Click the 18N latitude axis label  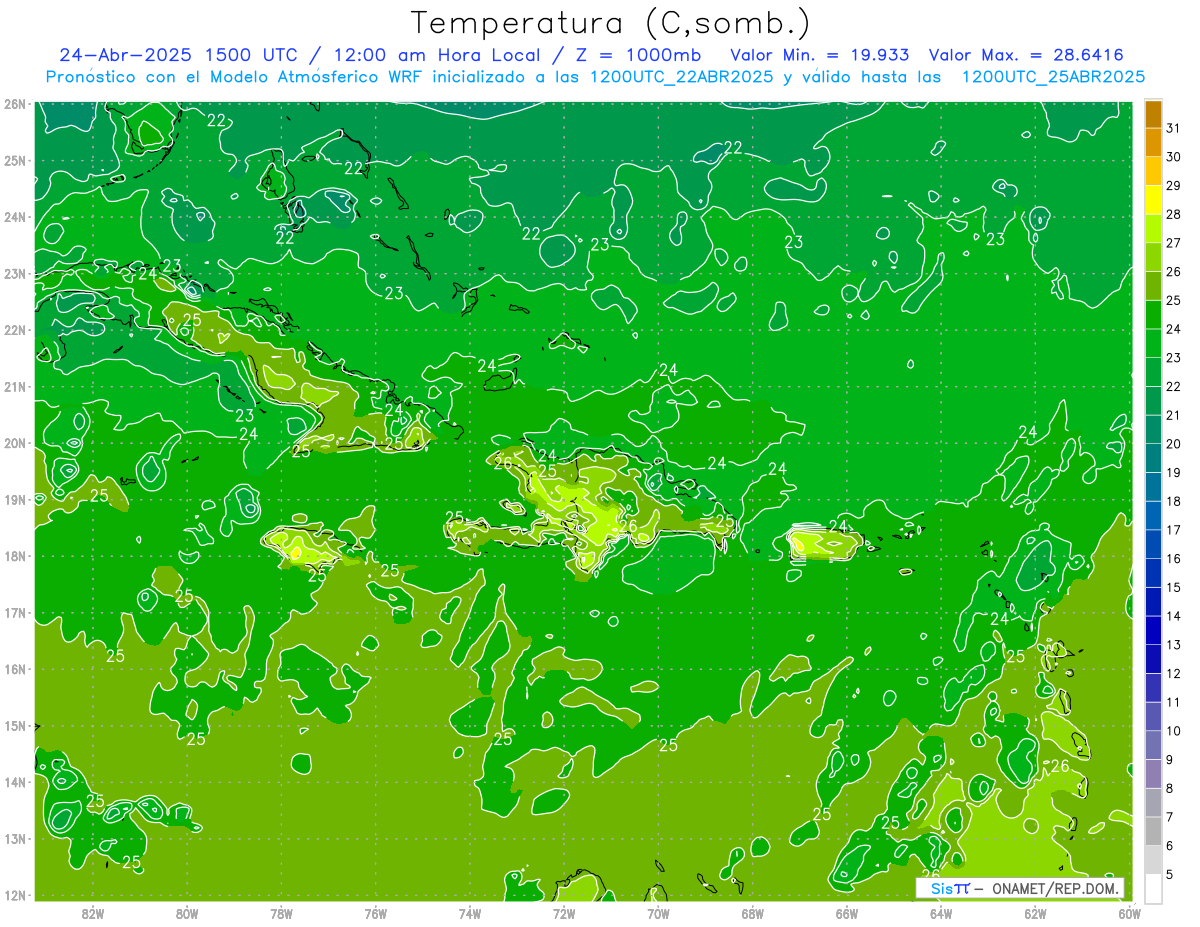14,556
